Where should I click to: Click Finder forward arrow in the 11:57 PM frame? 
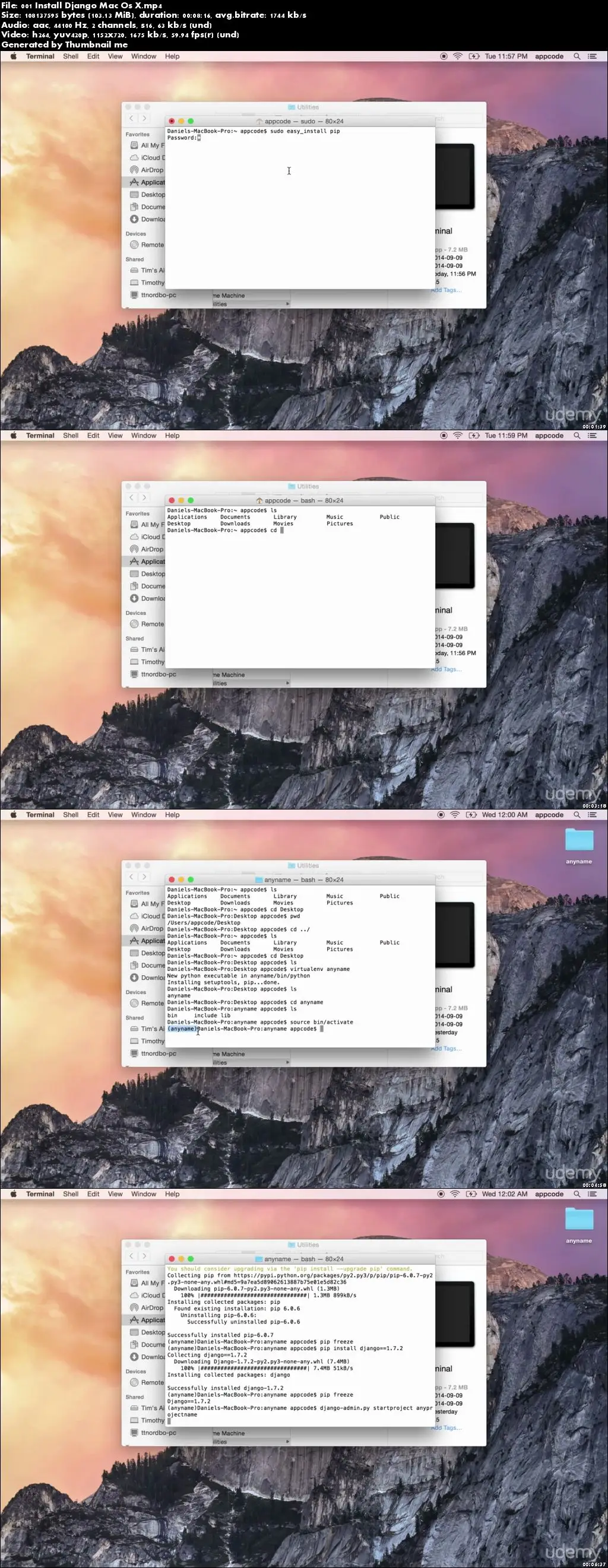[x=144, y=118]
